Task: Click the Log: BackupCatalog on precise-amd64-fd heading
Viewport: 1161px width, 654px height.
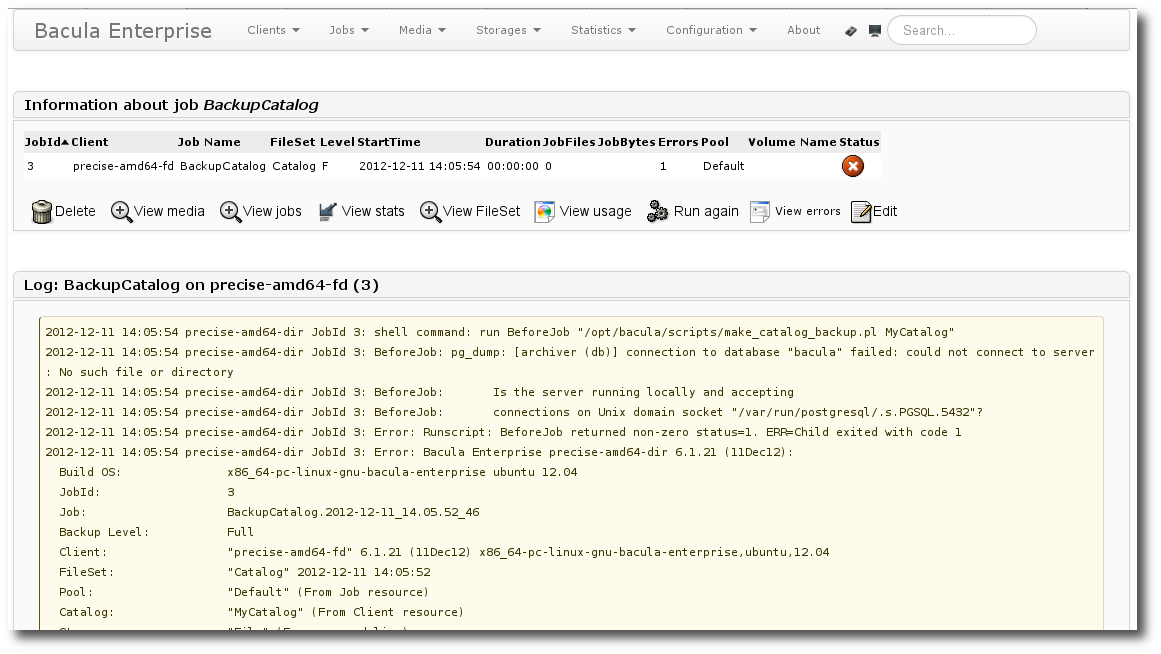Action: [201, 285]
